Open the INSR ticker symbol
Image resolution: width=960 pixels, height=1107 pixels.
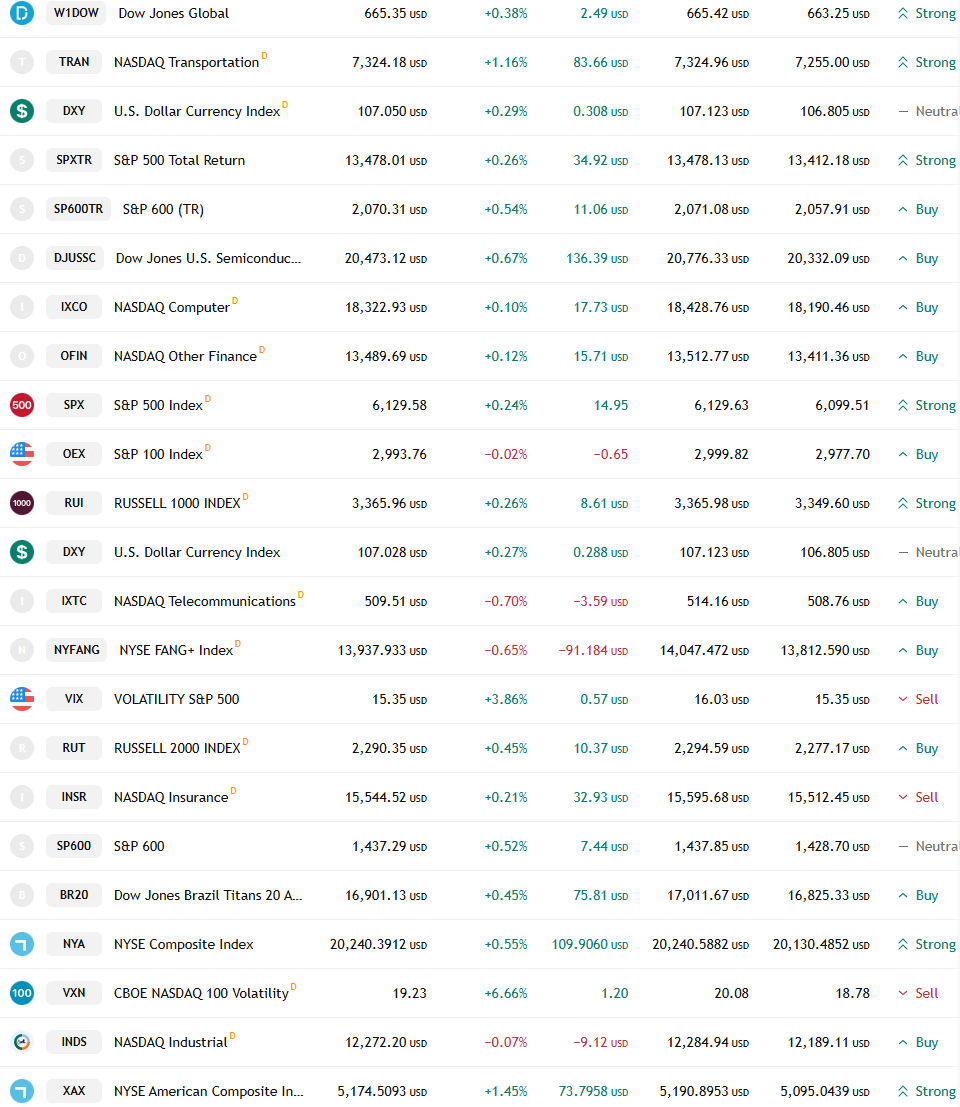[x=74, y=797]
